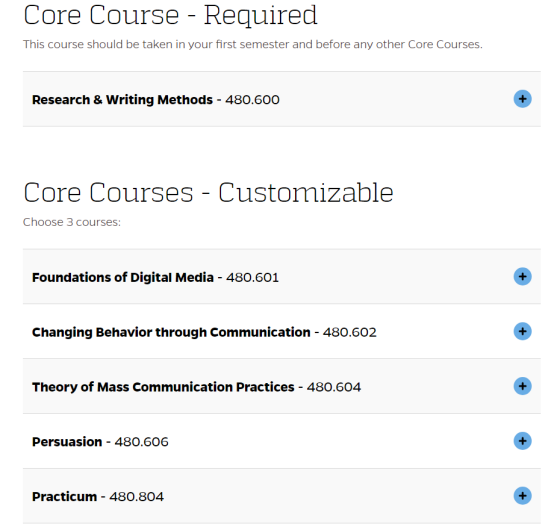
Task: Expand Research & Writing Methods plus icon
Action: point(522,99)
